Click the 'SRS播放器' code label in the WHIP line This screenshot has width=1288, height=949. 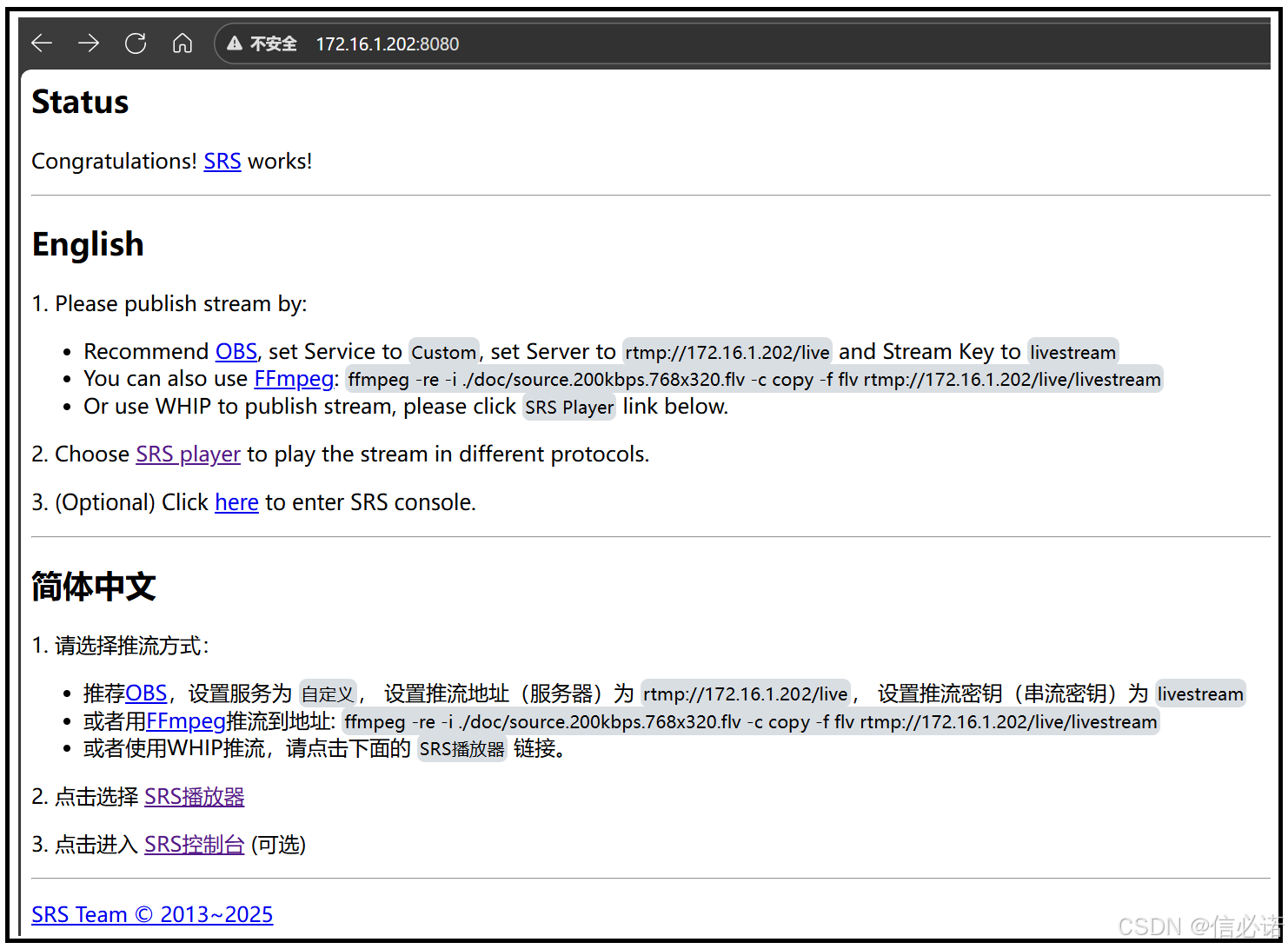pos(462,749)
